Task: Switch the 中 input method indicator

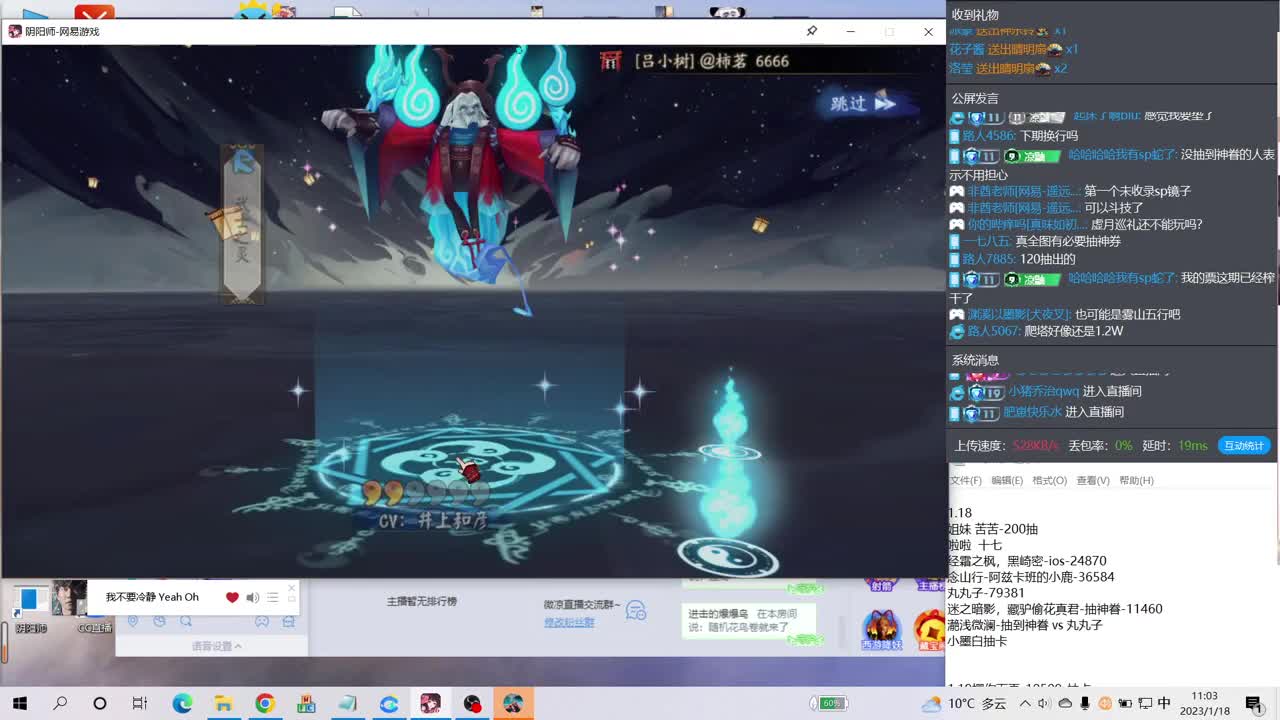Action: (x=1164, y=703)
